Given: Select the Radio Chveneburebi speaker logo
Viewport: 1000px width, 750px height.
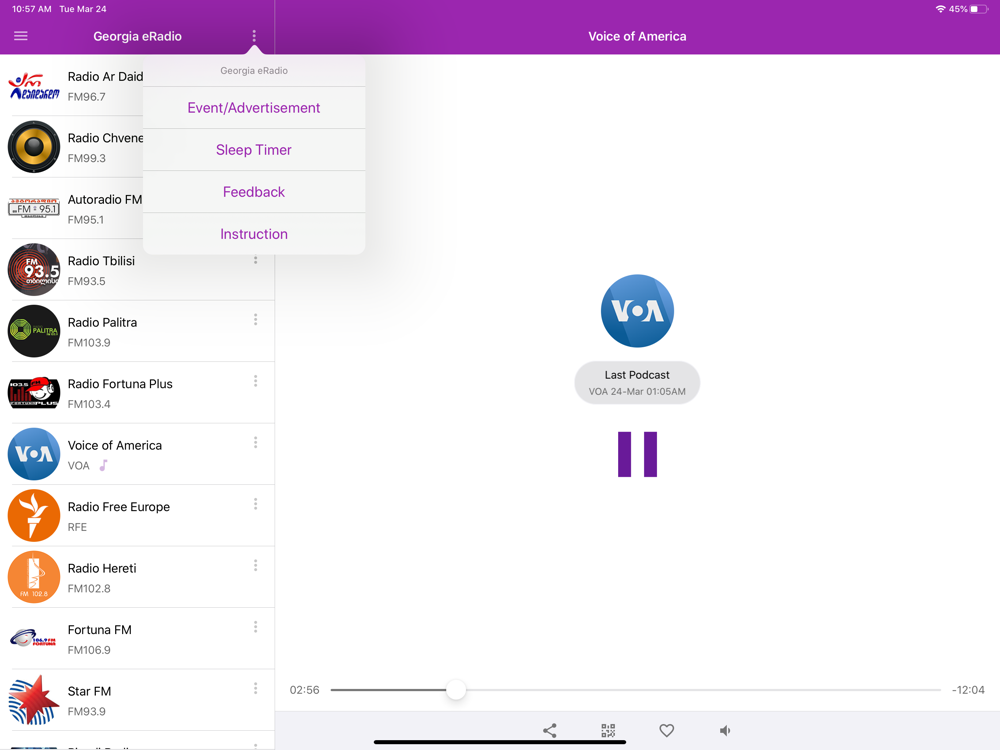Looking at the screenshot, I should (34, 147).
